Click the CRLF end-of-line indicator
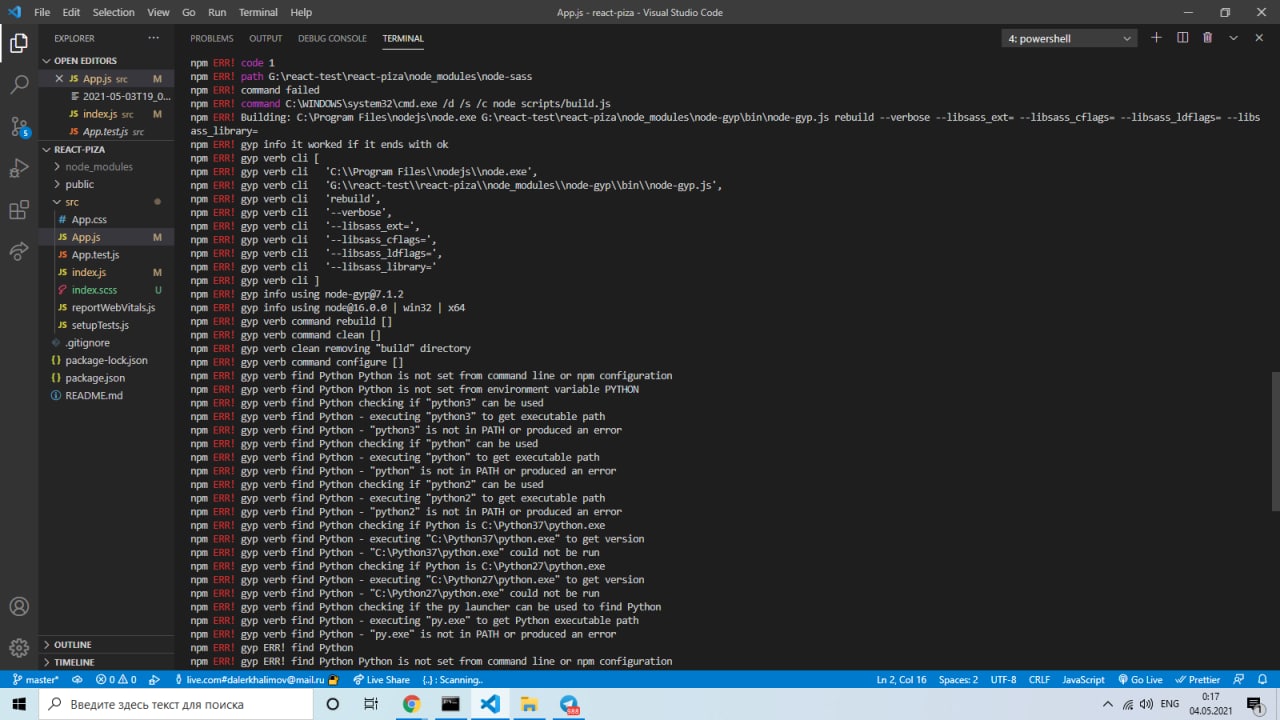 pyautogui.click(x=1039, y=679)
